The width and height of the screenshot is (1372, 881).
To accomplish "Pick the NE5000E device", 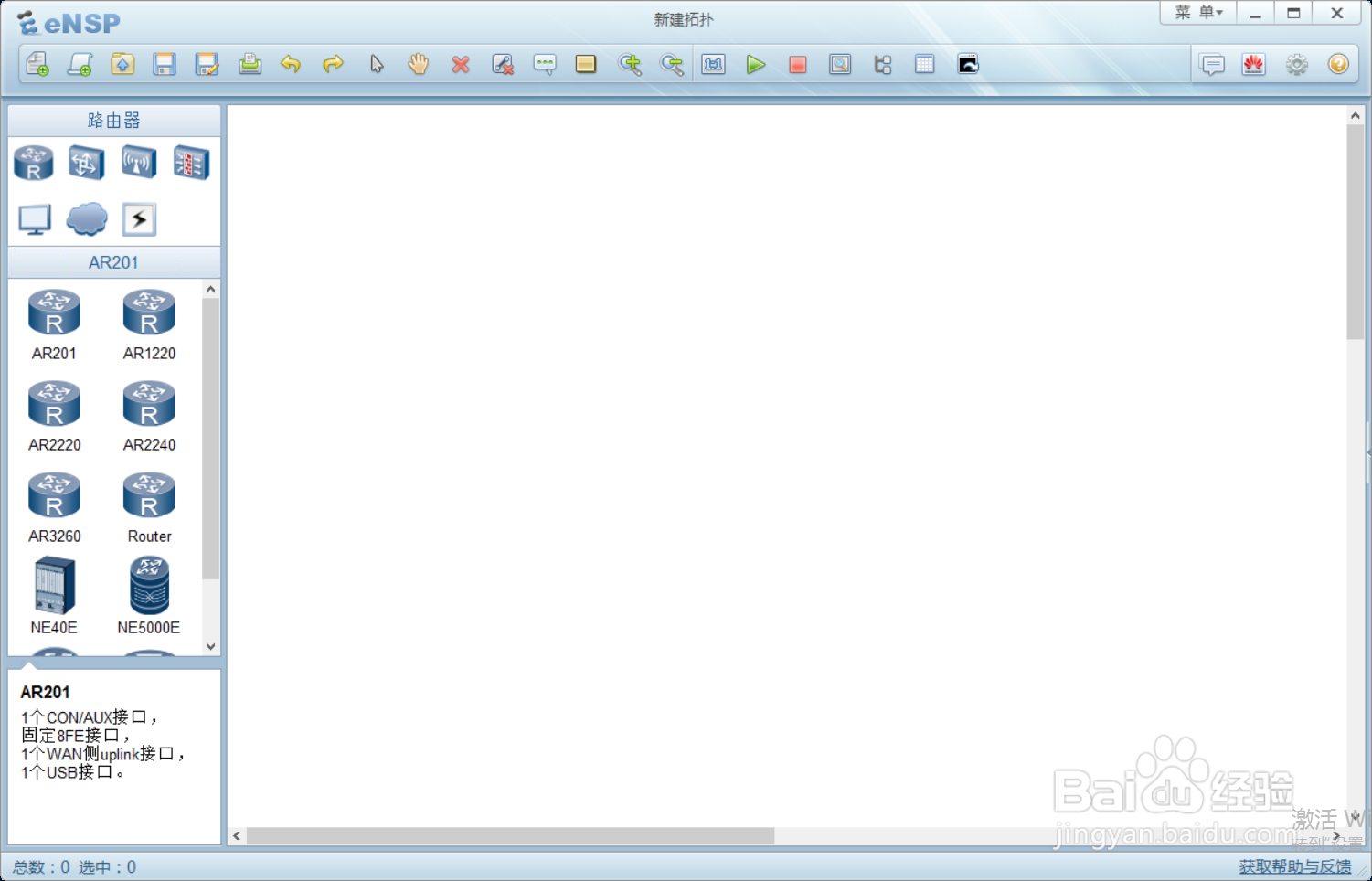I will click(149, 595).
